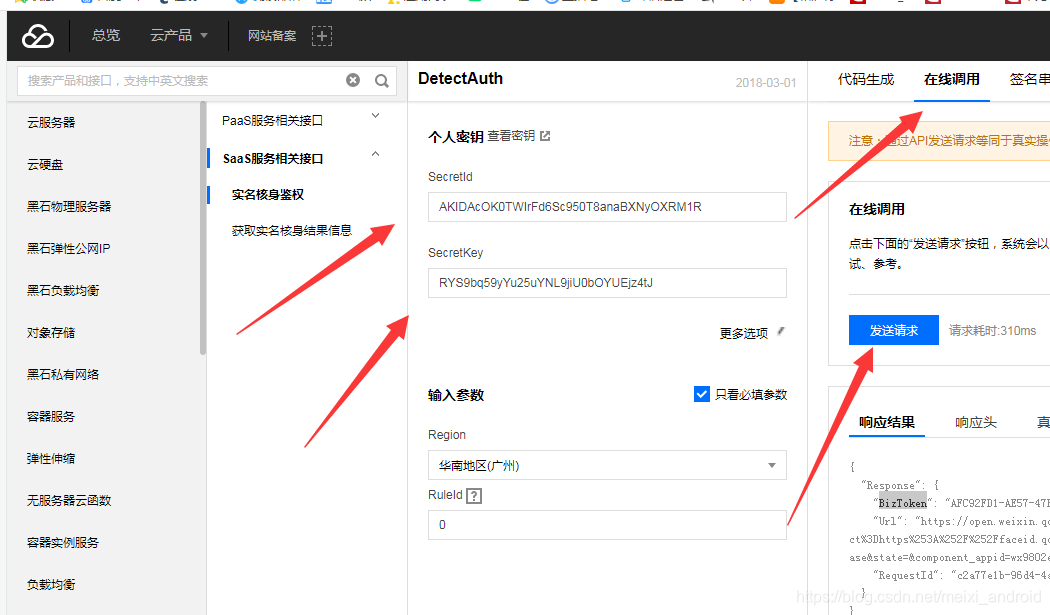The height and width of the screenshot is (615, 1050).
Task: Click the product list scrollbar
Action: pyautogui.click(x=203, y=228)
